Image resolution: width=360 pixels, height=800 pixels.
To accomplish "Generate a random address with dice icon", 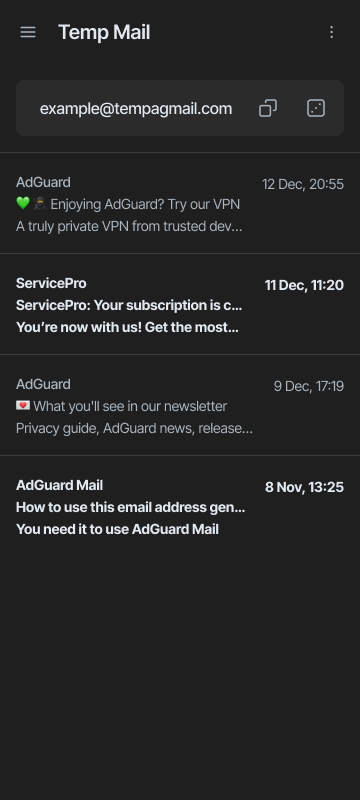I will 316,108.
